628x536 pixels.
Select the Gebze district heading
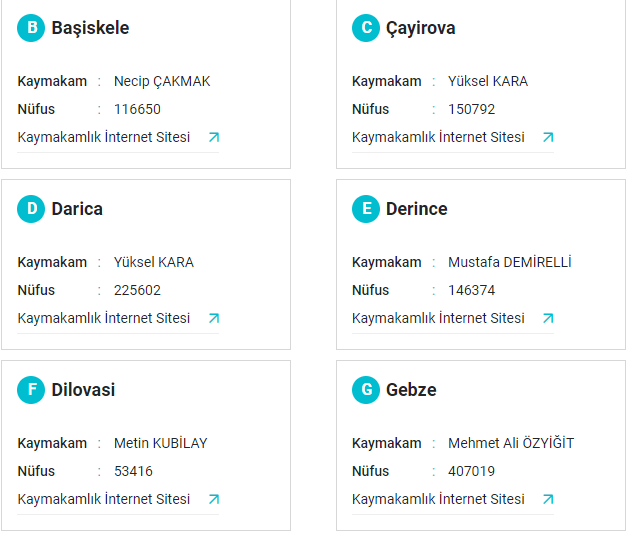[411, 390]
